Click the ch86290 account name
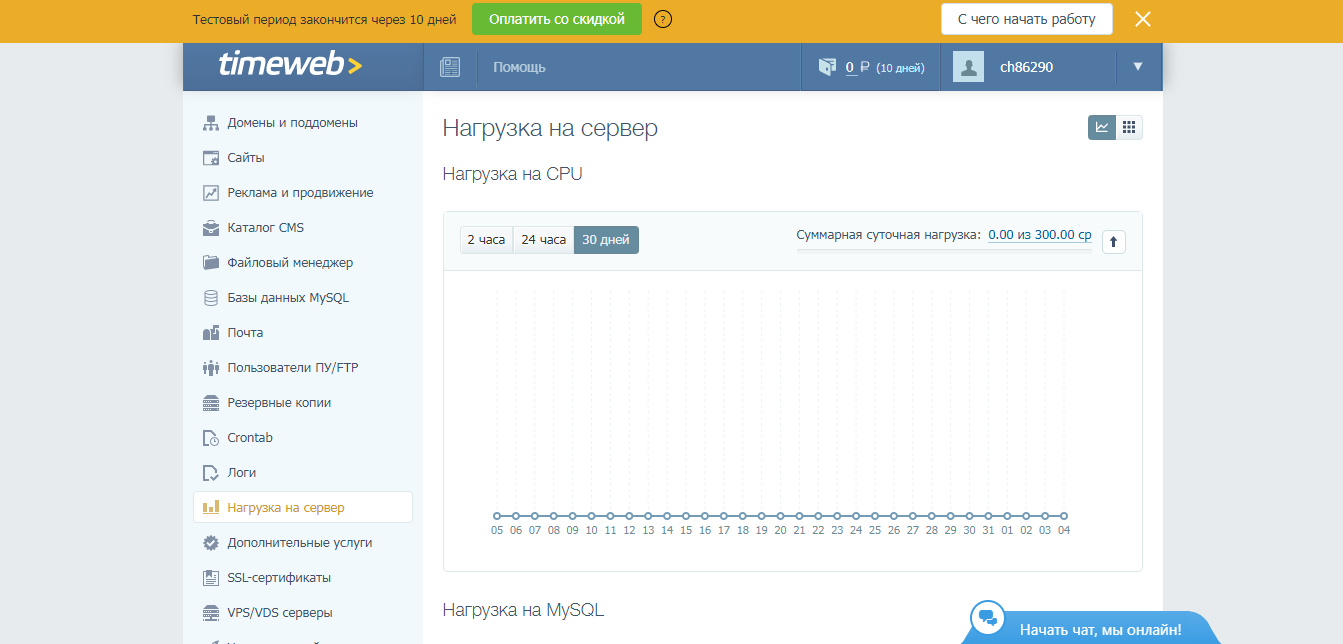This screenshot has width=1343, height=644. click(x=1027, y=67)
